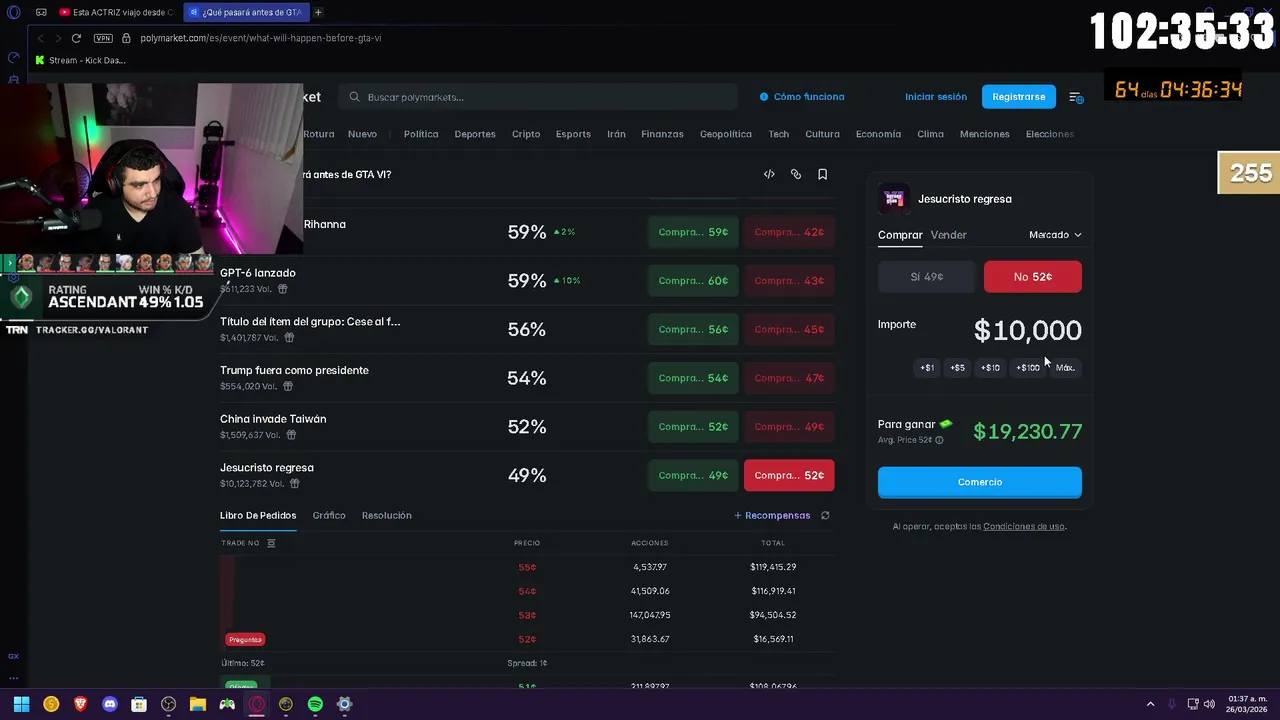Click the Cómo funciona info icon
Image resolution: width=1280 pixels, height=720 pixels.
point(764,97)
